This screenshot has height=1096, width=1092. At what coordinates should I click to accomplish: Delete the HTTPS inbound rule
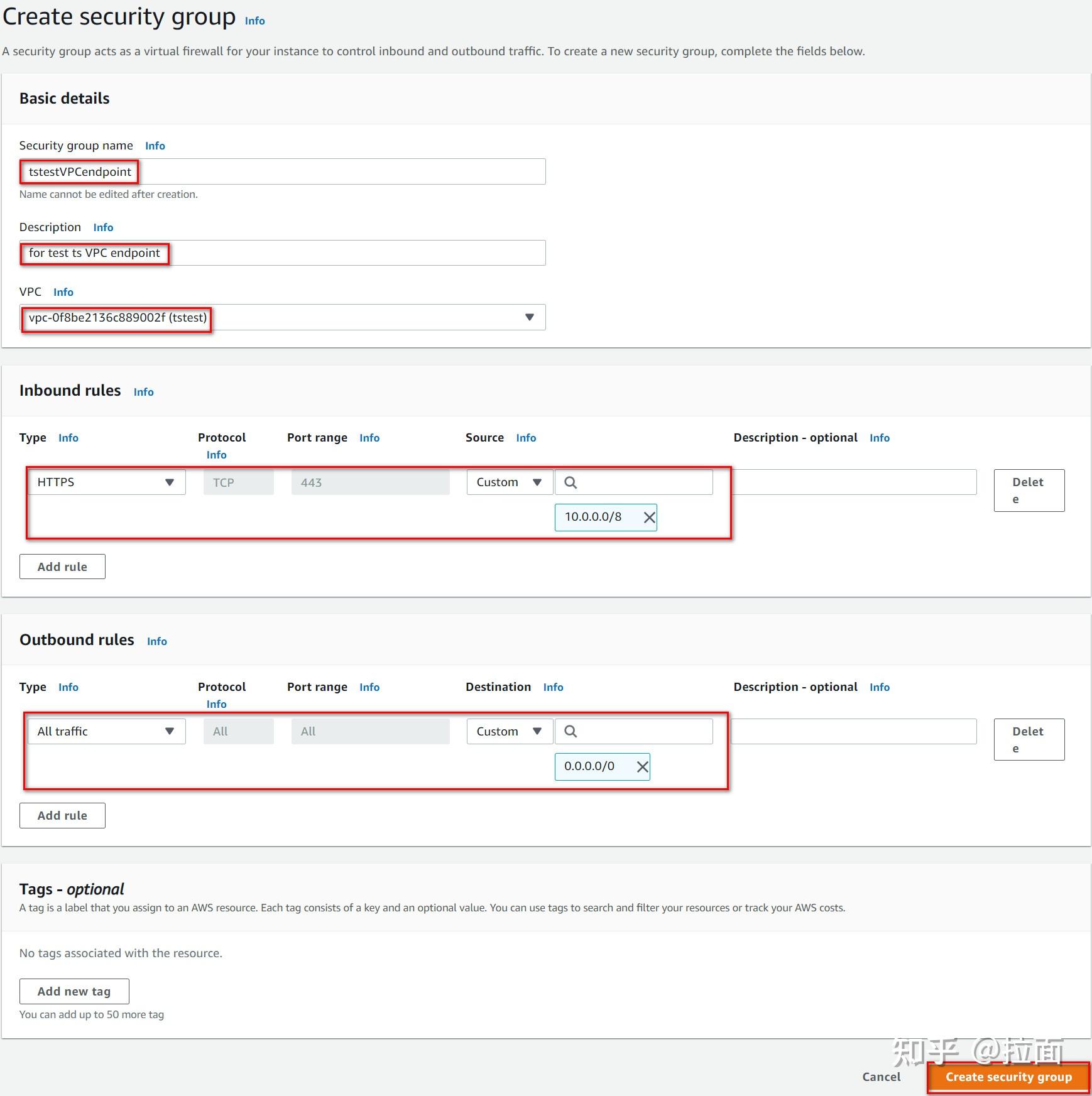[x=1028, y=490]
